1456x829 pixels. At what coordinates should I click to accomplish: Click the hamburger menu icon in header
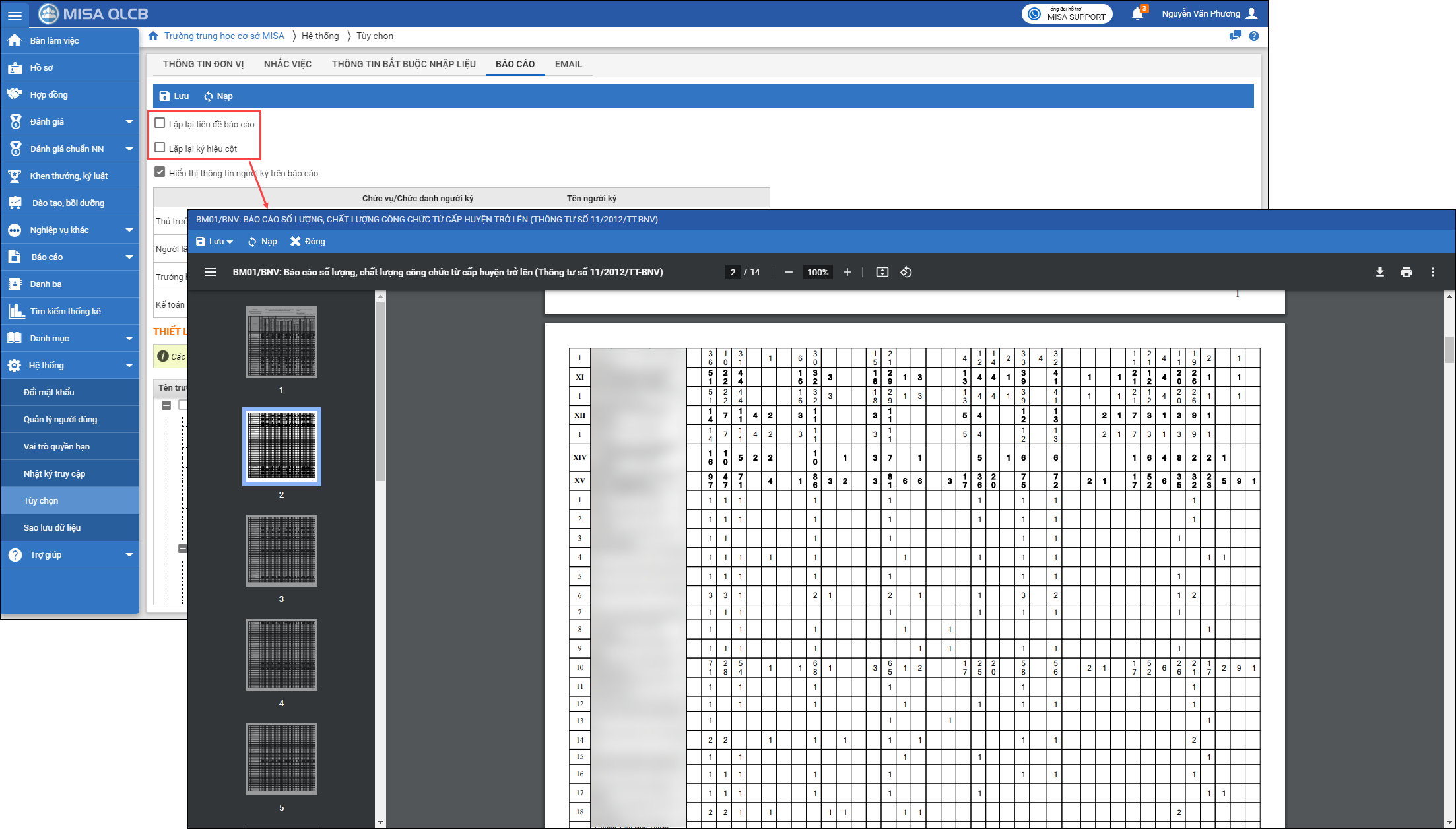(x=15, y=15)
